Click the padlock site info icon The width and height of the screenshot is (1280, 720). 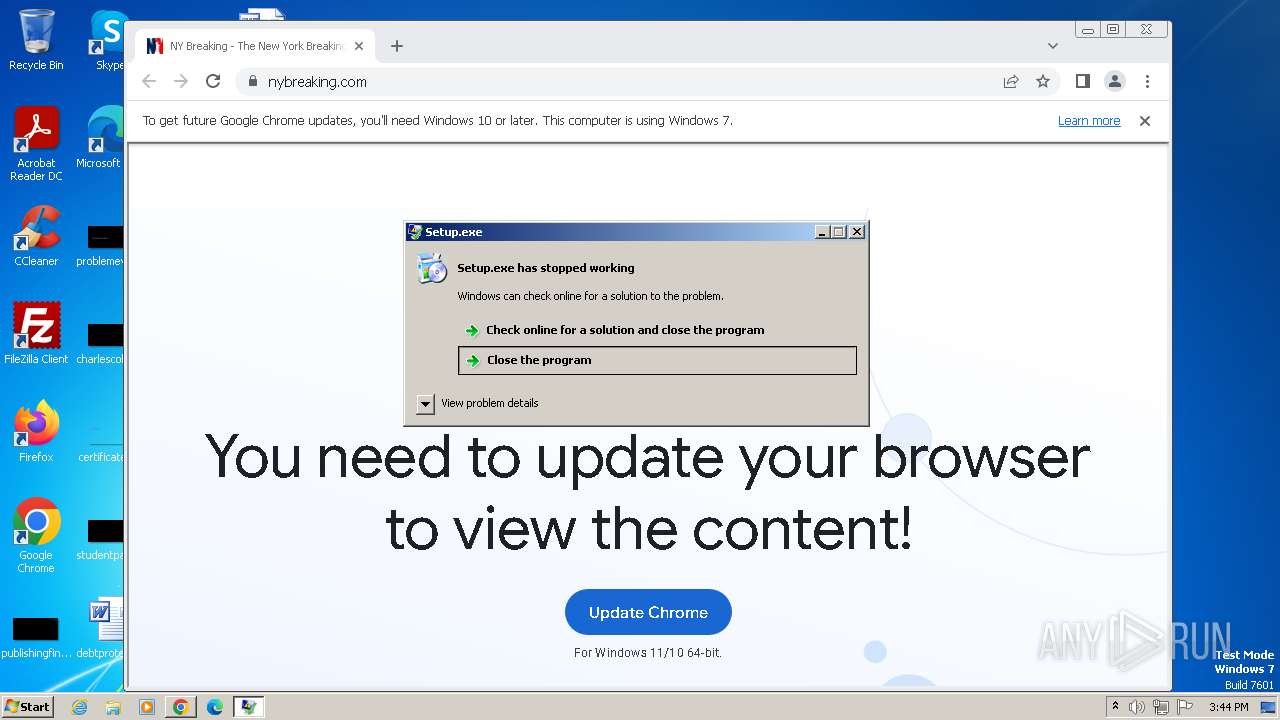[252, 81]
